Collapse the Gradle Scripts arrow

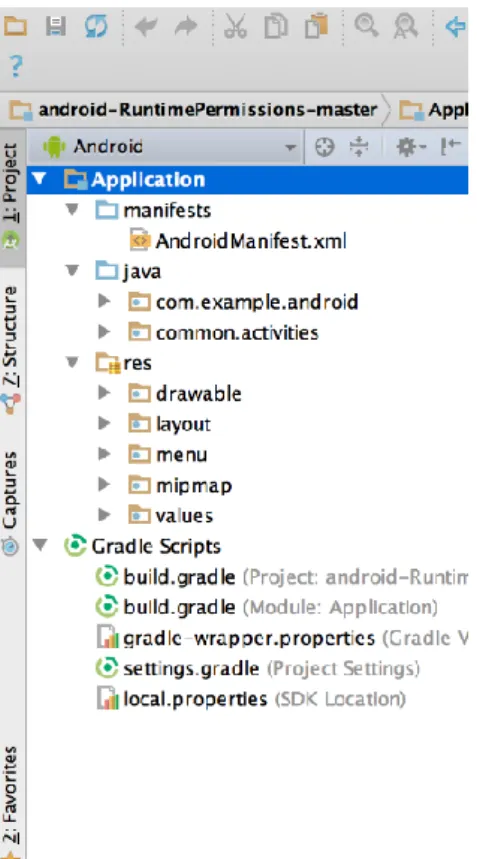(x=39, y=546)
